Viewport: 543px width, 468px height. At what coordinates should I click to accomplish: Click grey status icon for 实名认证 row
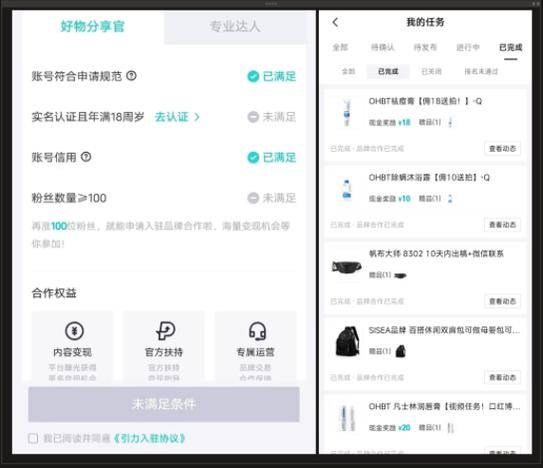253,117
